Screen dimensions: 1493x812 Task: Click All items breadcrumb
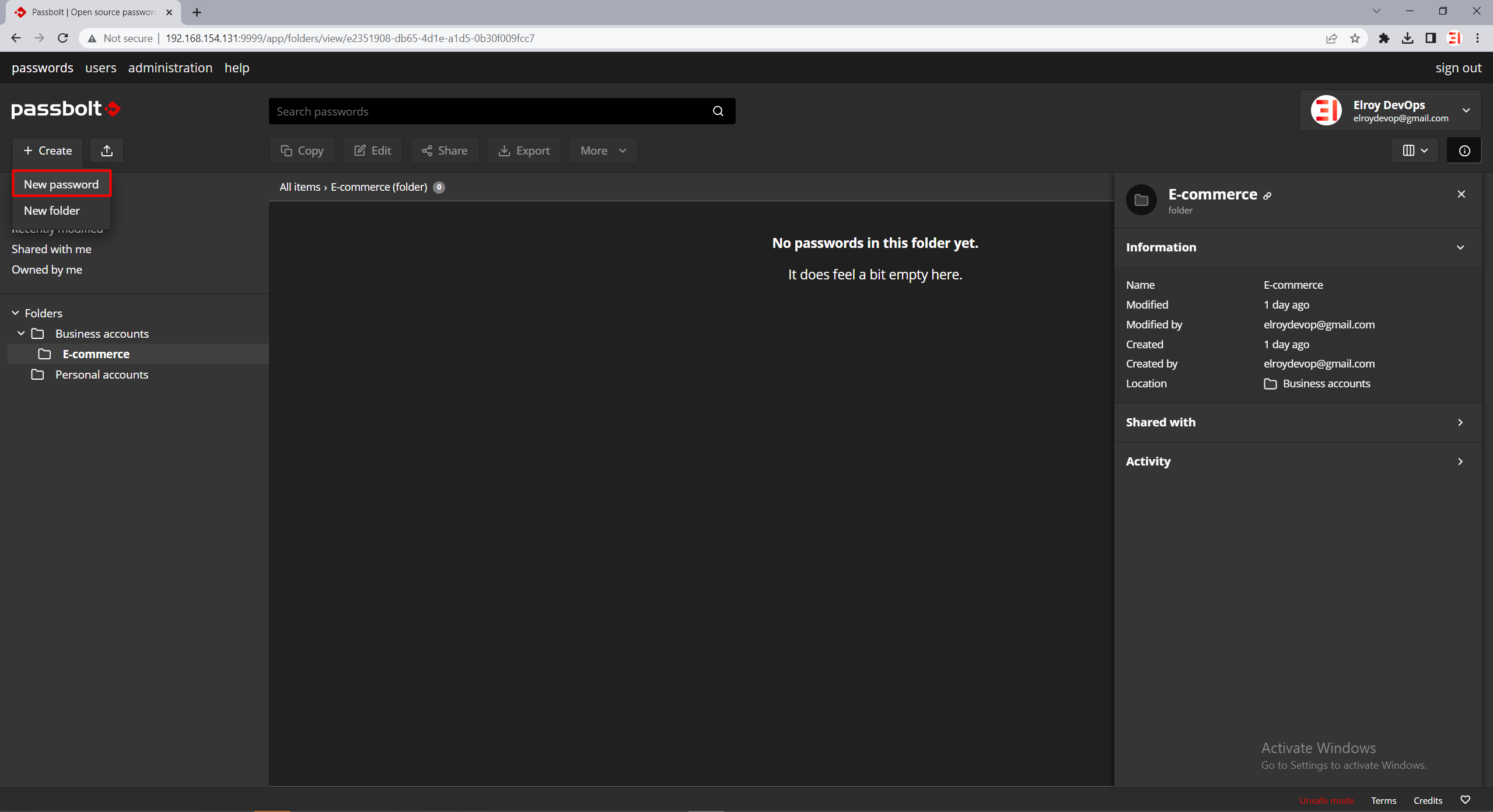[x=300, y=187]
